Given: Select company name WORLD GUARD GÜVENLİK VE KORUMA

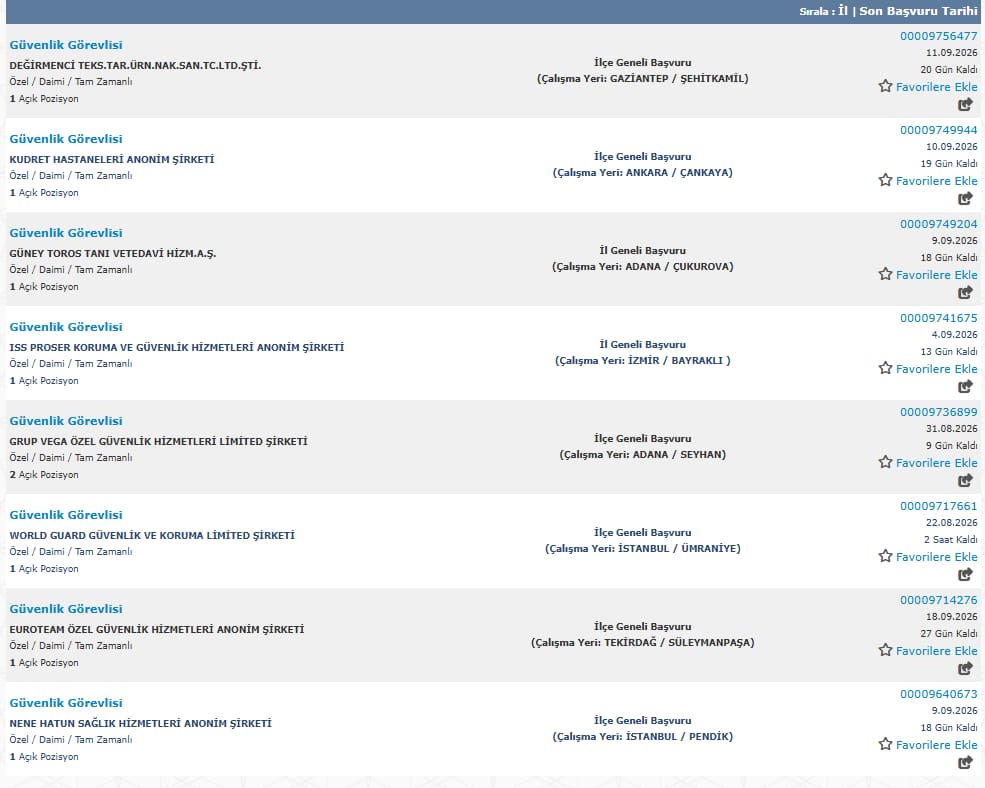Looking at the screenshot, I should [x=152, y=535].
